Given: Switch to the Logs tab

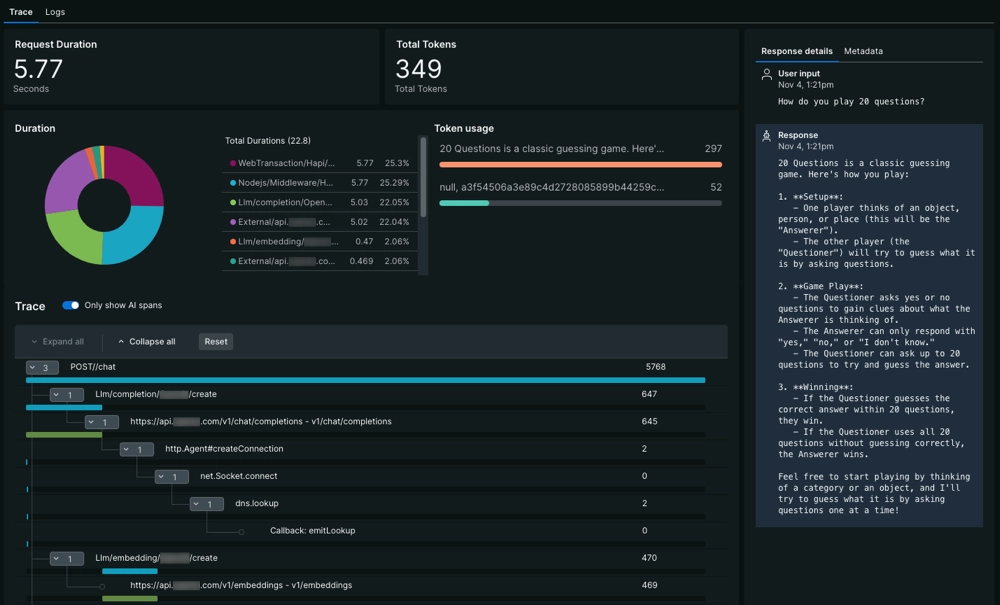Looking at the screenshot, I should 55,12.
